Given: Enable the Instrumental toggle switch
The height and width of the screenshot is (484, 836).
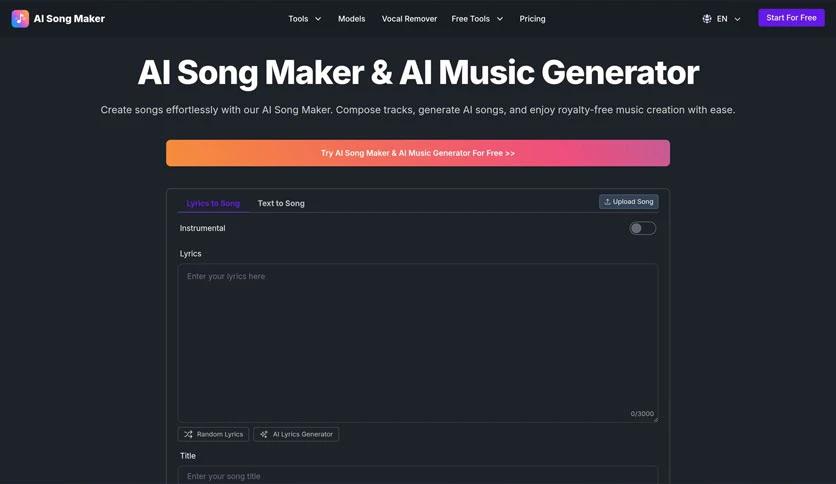Looking at the screenshot, I should [642, 228].
